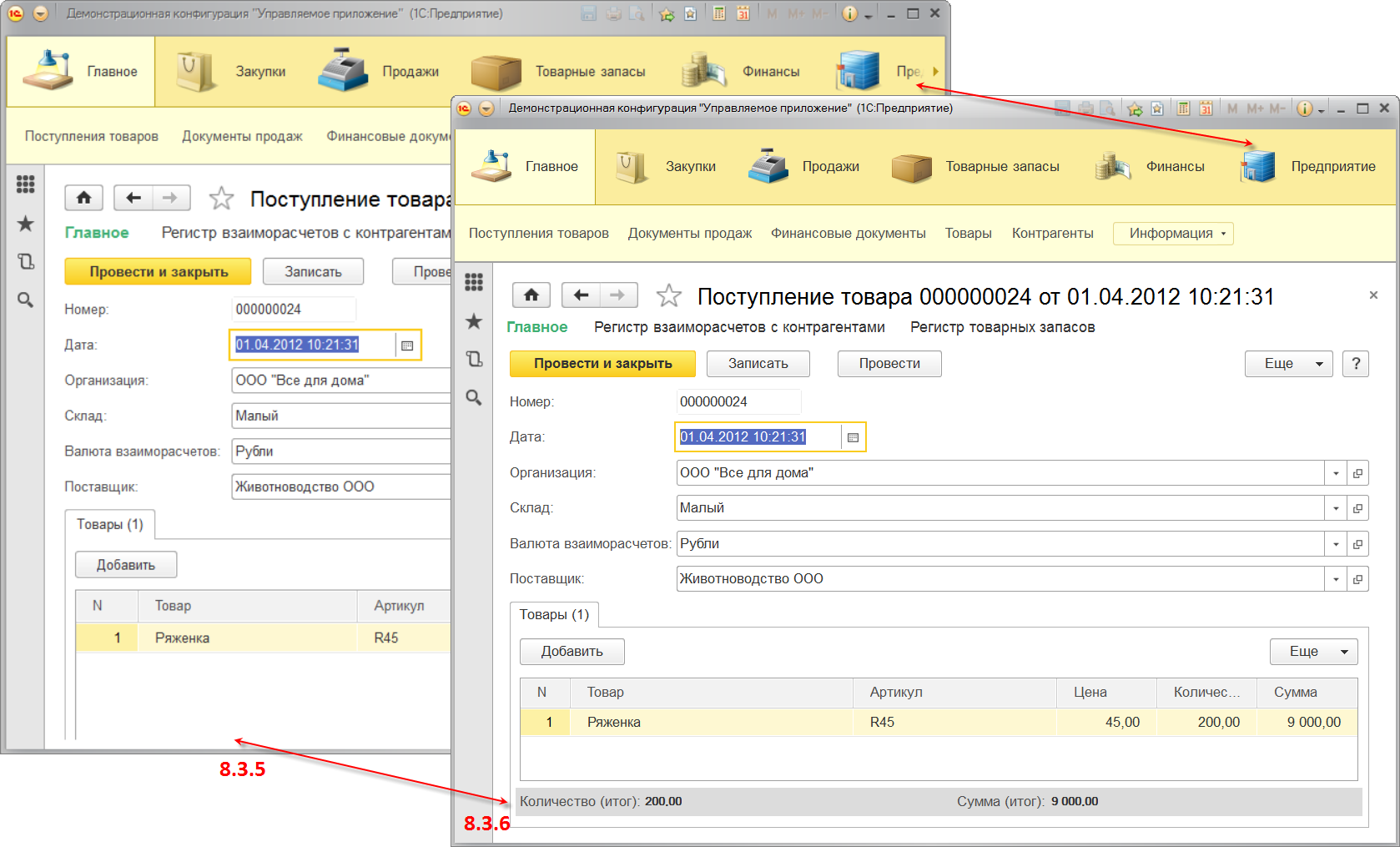Screen dimensions: 1400x847
Task: Open history icon in back window sidebar
Action: click(26, 261)
